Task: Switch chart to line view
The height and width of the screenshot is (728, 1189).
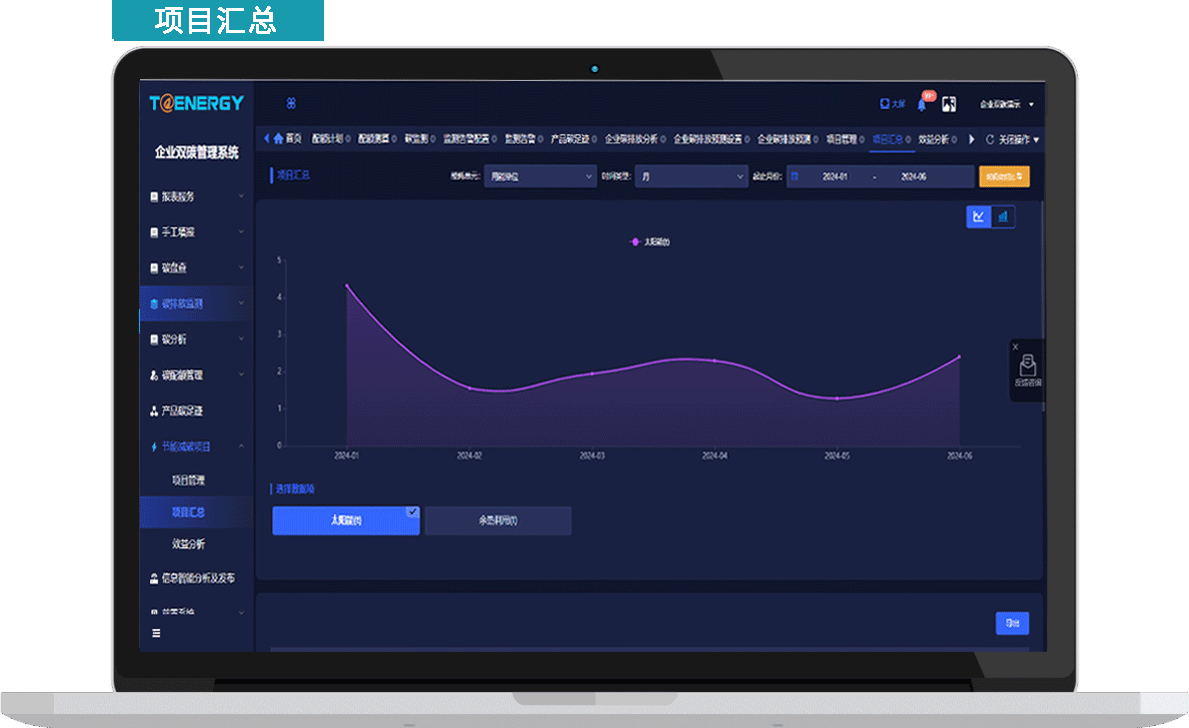Action: 979,217
